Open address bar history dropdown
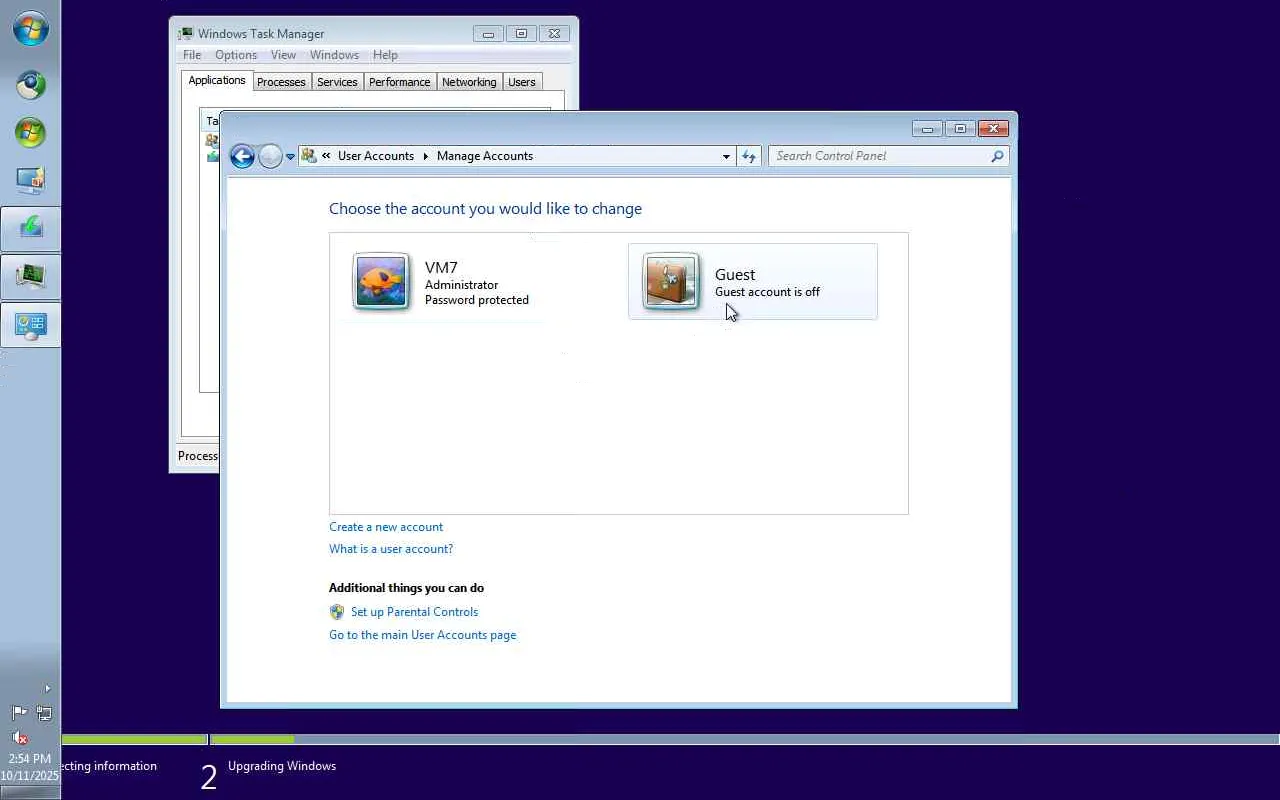1280x800 pixels. [726, 156]
